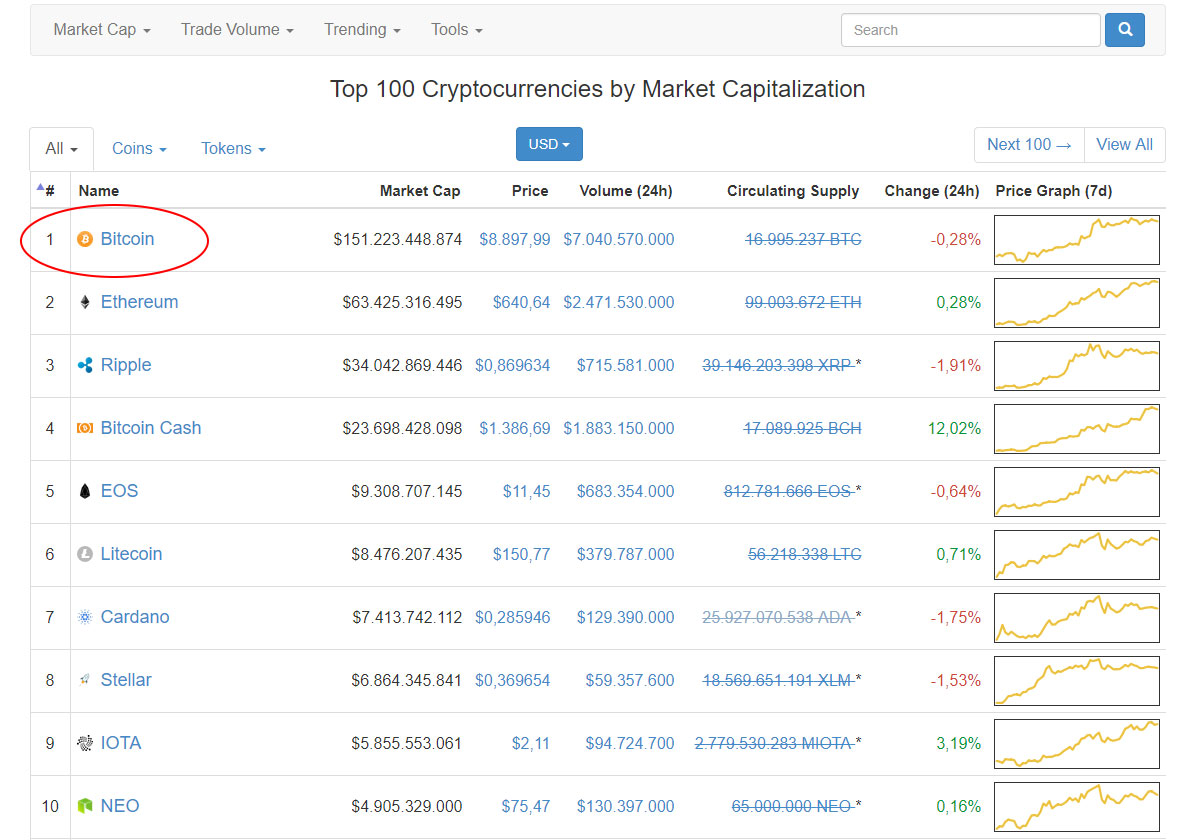Click into the Search input field
1189x840 pixels.
[971, 30]
